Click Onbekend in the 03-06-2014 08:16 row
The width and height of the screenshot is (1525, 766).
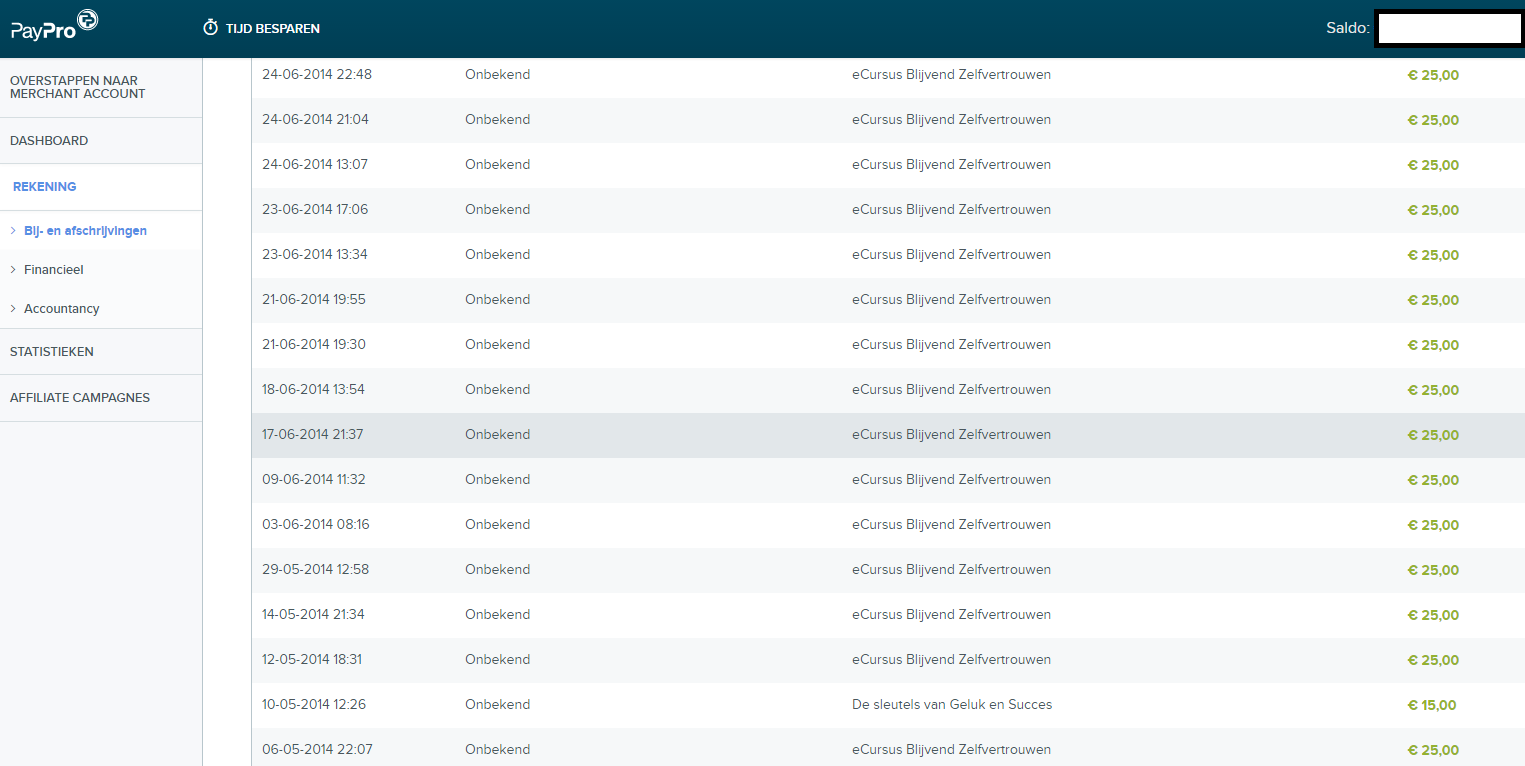click(498, 525)
